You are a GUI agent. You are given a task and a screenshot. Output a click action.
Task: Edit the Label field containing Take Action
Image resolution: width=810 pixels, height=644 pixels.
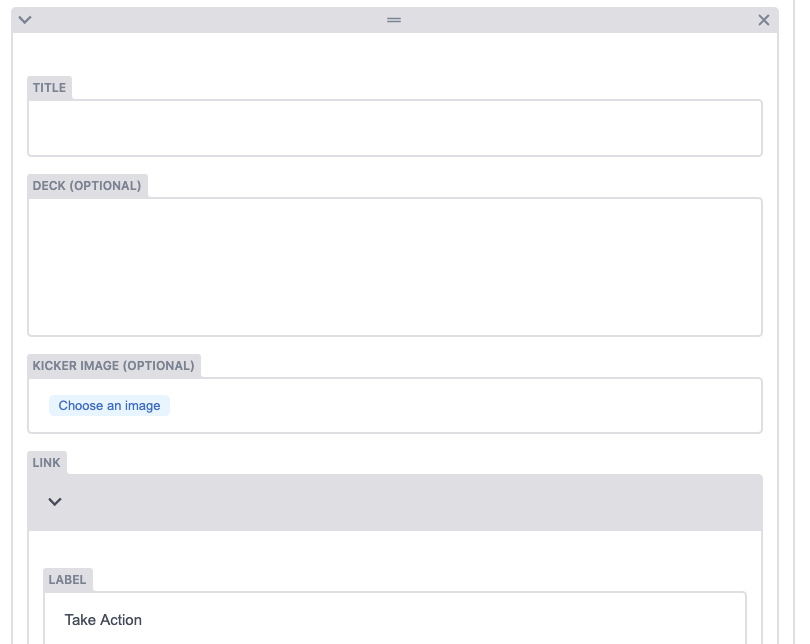pos(395,619)
